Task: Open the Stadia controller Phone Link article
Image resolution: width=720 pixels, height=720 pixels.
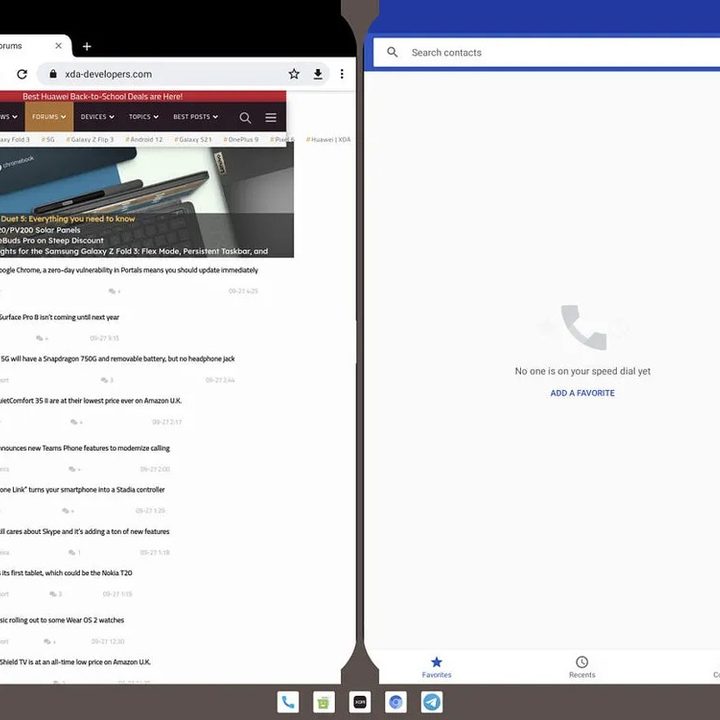Action: [x=82, y=489]
